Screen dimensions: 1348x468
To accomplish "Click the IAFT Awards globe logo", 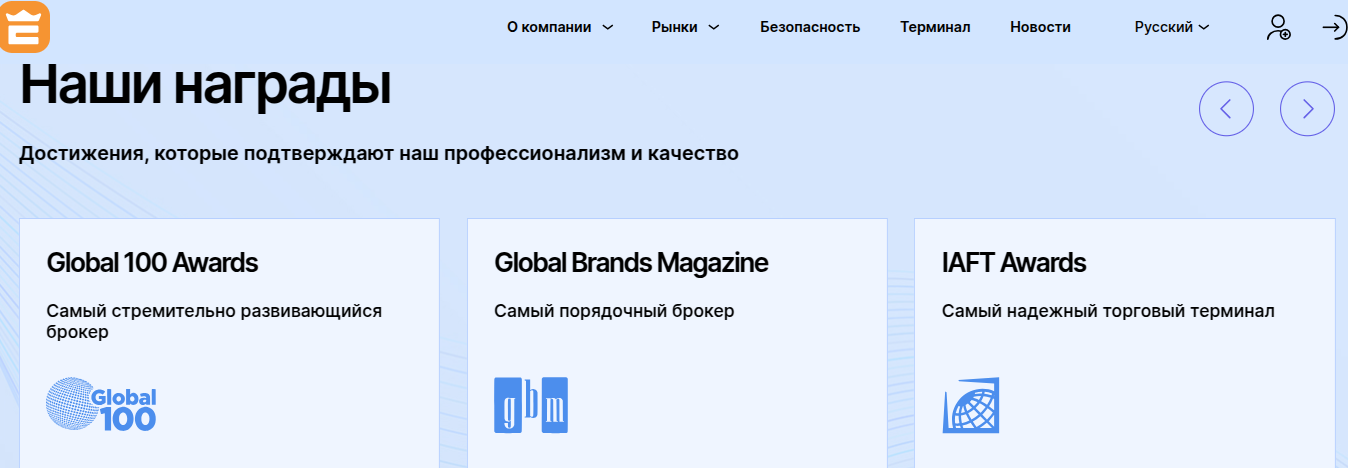I will 970,404.
